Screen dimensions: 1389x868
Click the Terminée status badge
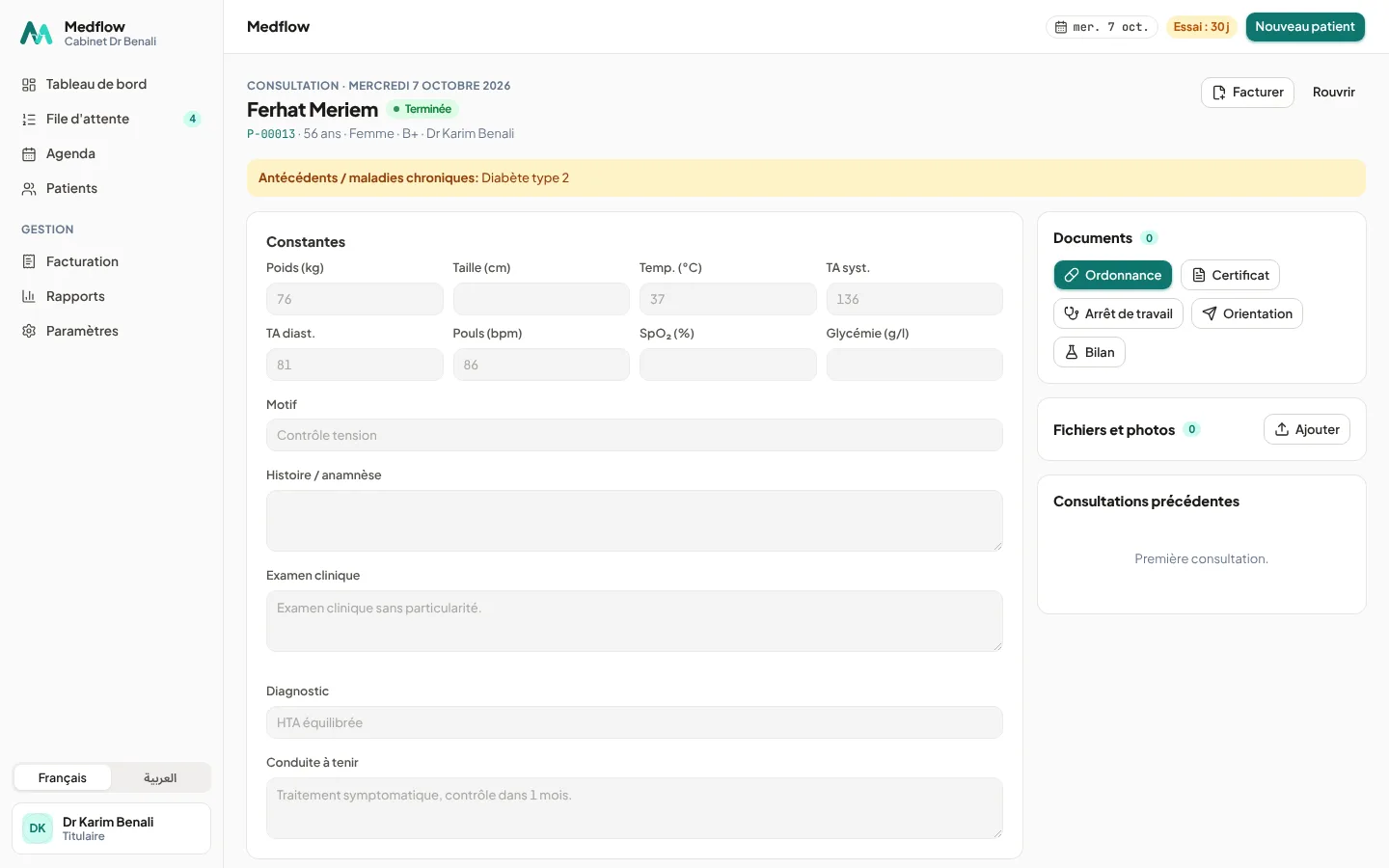point(422,109)
